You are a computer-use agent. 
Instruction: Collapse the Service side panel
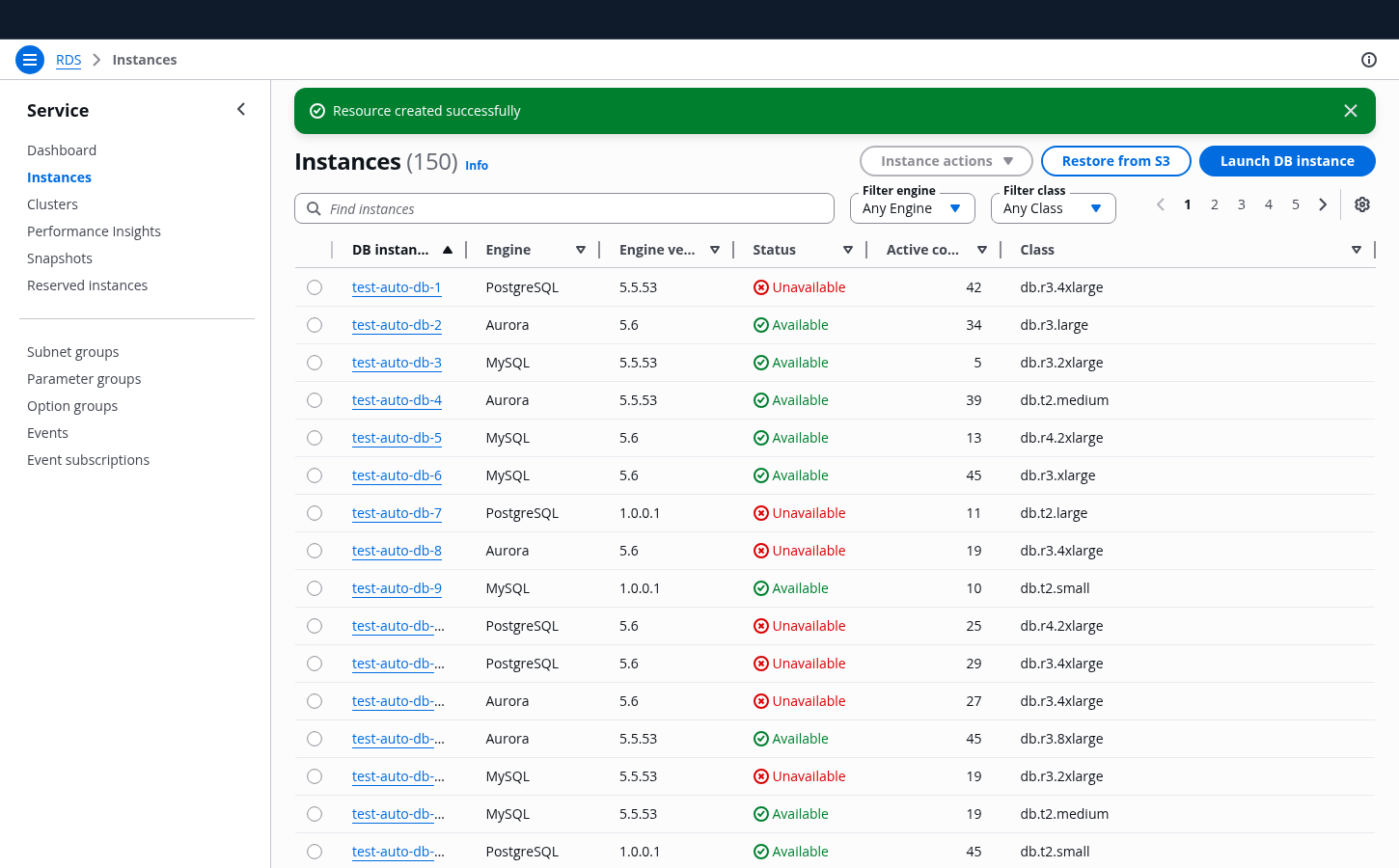point(241,110)
